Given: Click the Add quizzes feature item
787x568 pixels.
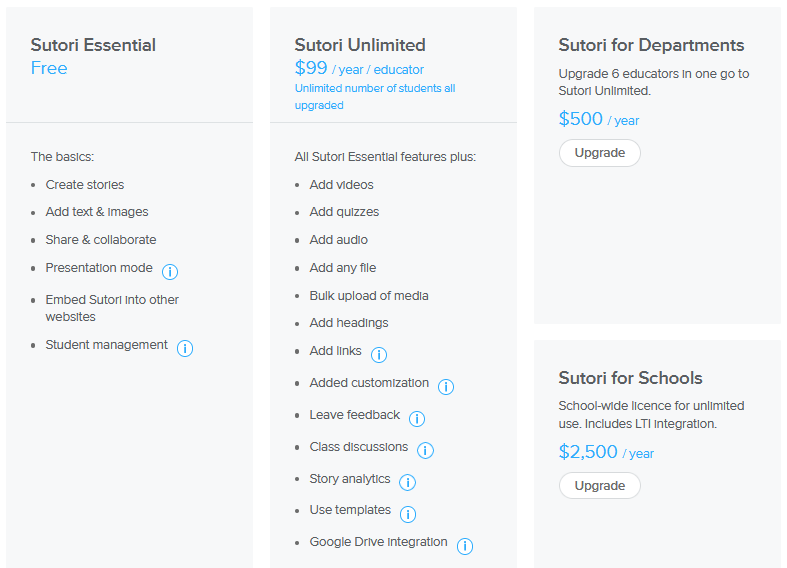Looking at the screenshot, I should 344,212.
